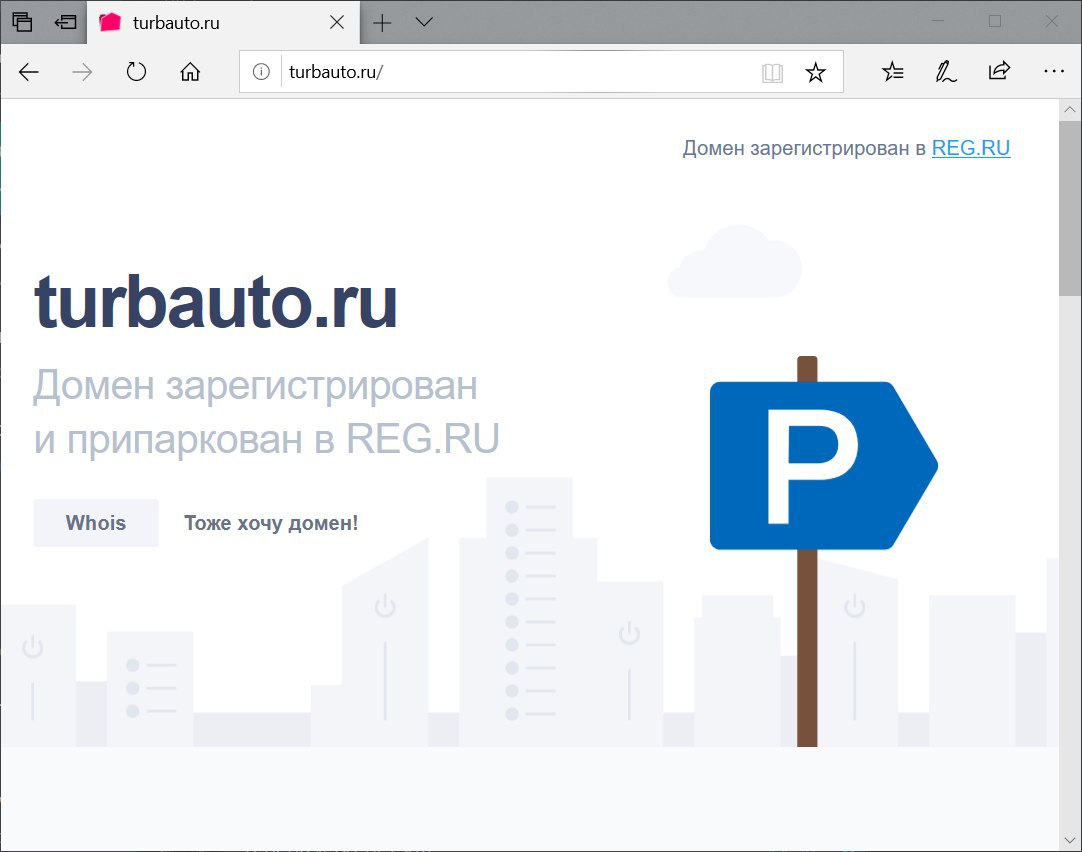Close the turbauto.ru tab
1082x852 pixels.
point(337,23)
